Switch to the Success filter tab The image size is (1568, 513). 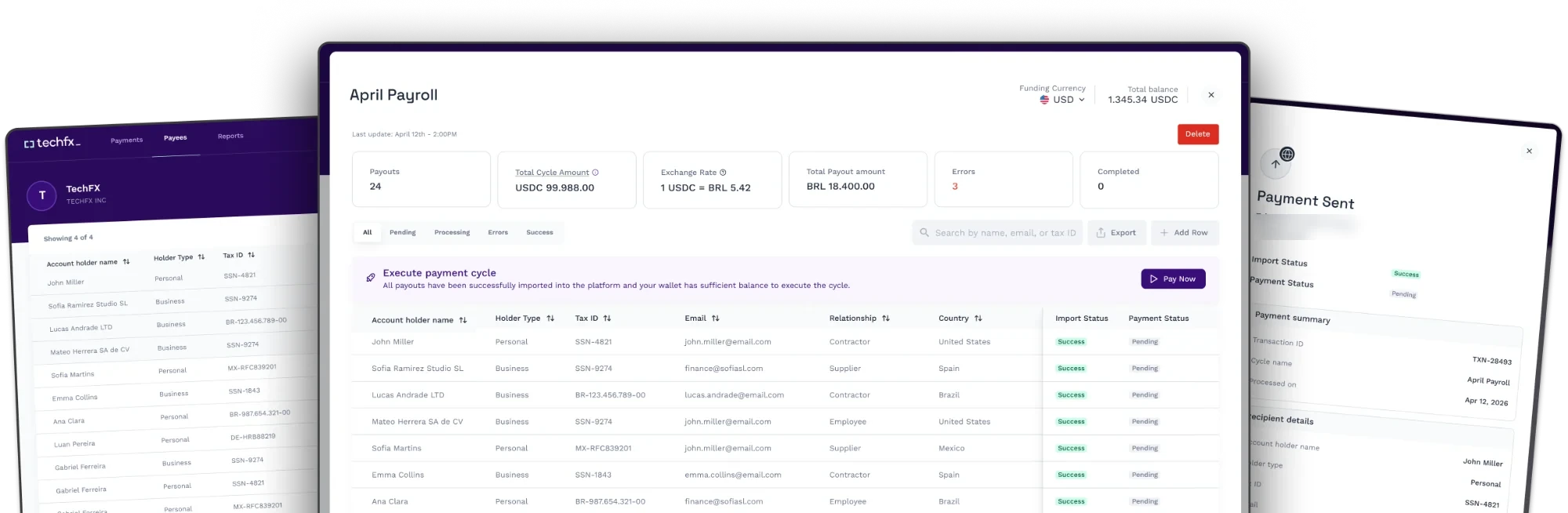tap(539, 232)
